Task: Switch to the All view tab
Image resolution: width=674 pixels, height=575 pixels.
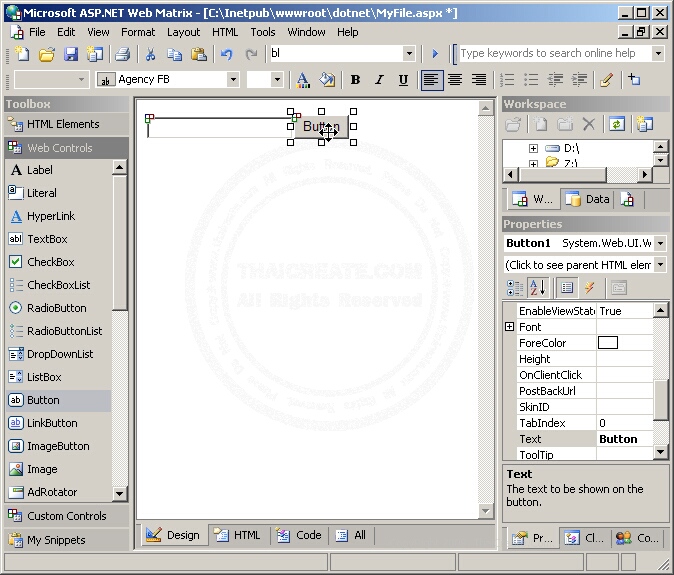Action: coord(351,535)
